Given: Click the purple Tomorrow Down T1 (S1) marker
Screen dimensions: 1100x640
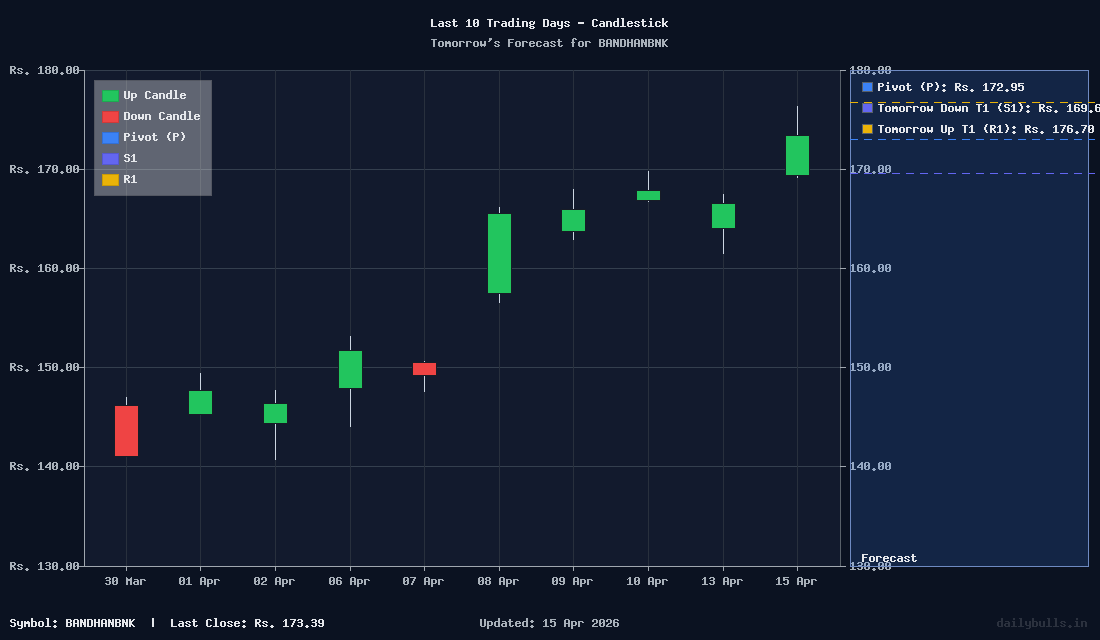Looking at the screenshot, I should [865, 108].
